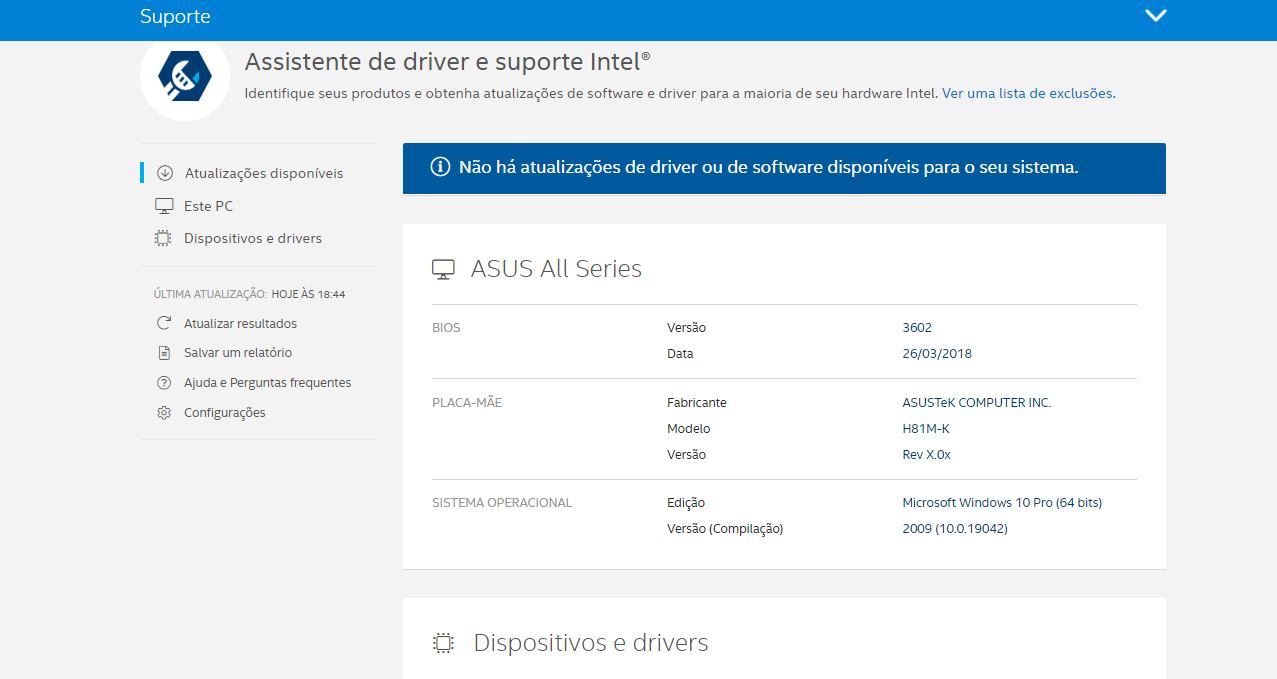Click the Edição label
The height and width of the screenshot is (679, 1277).
click(x=686, y=502)
